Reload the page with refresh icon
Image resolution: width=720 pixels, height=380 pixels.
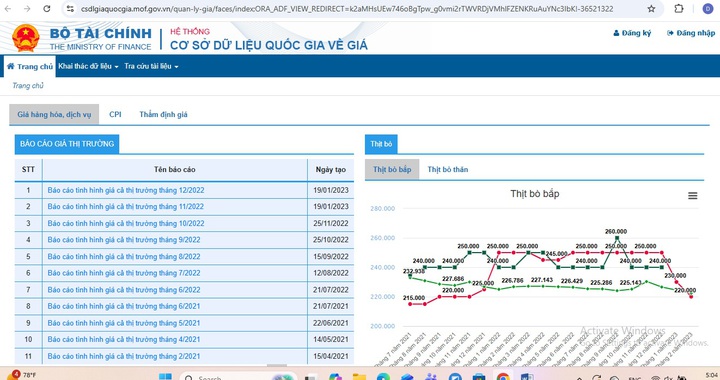tap(47, 9)
